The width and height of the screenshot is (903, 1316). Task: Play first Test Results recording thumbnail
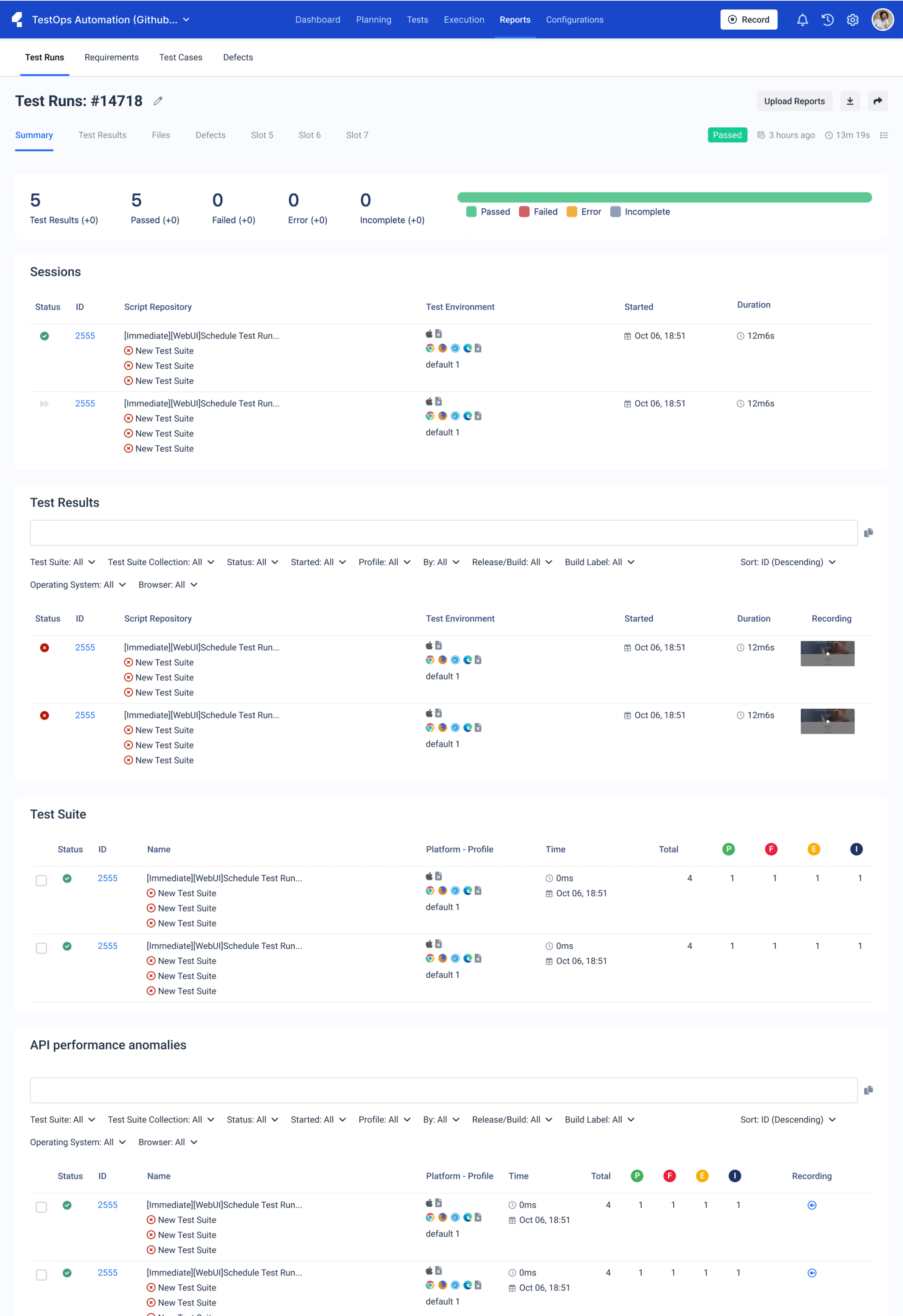[827, 654]
